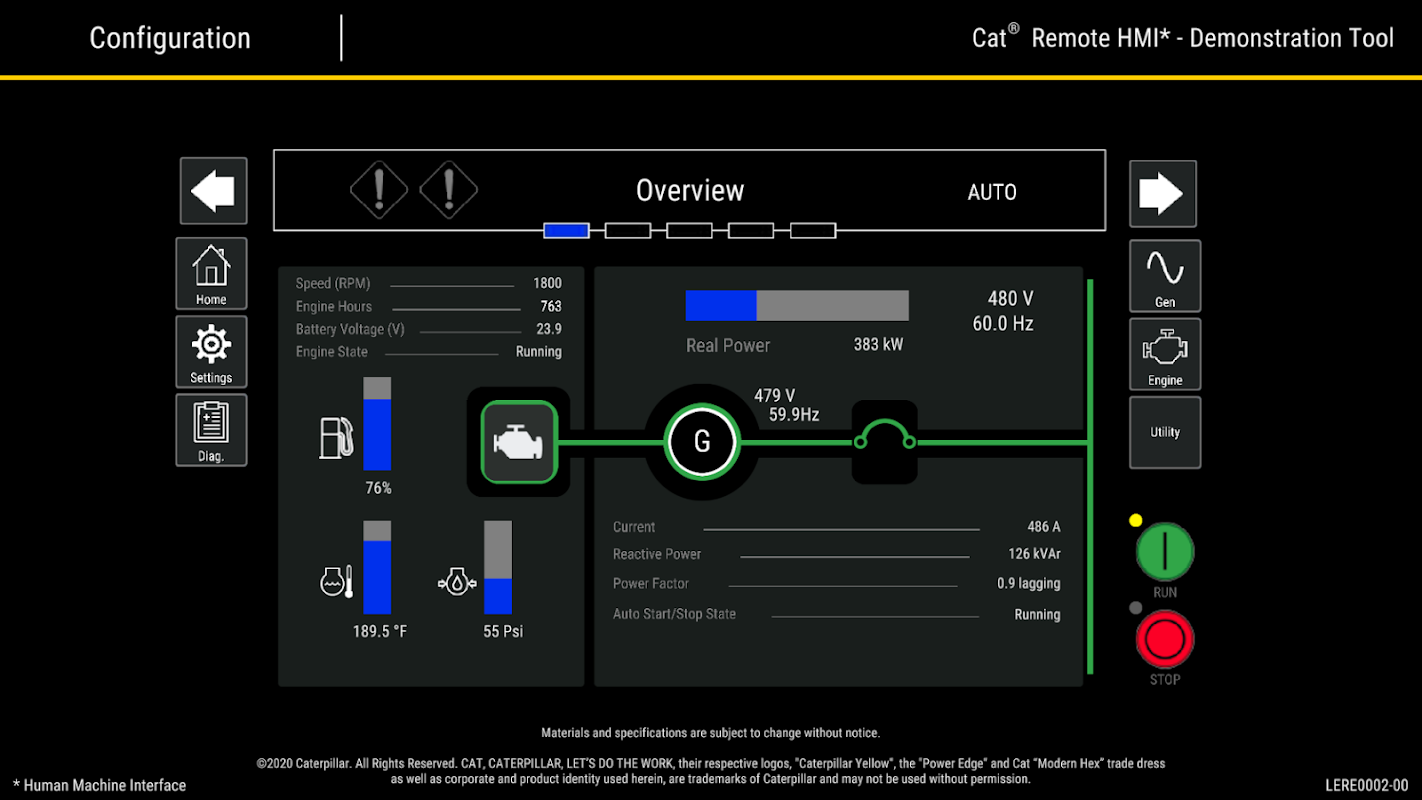
Task: Click the Speed (RPM) label
Action: (x=333, y=283)
